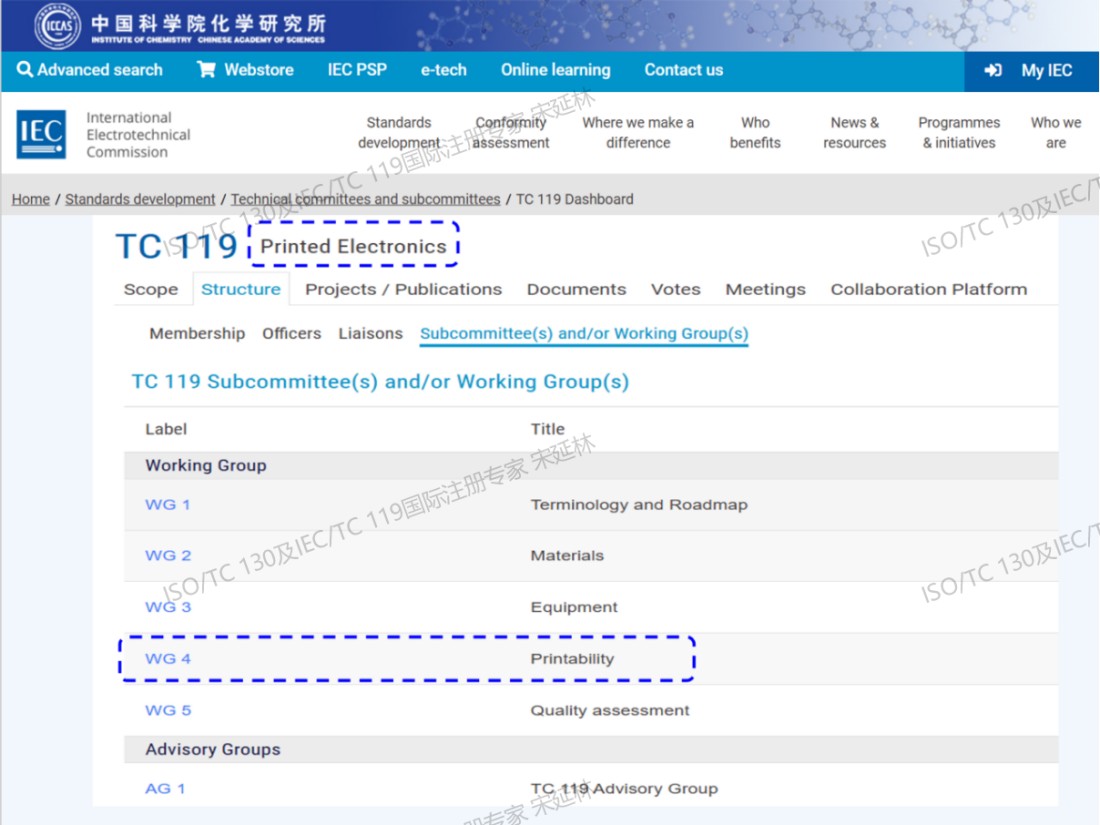The width and height of the screenshot is (1100, 825).
Task: Select Subcommittee(s) and/or Working Group(s) sub-tab
Action: 584,334
